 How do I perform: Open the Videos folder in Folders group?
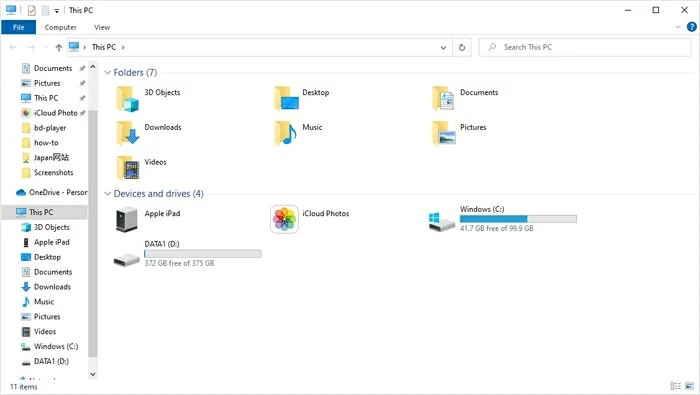point(128,168)
